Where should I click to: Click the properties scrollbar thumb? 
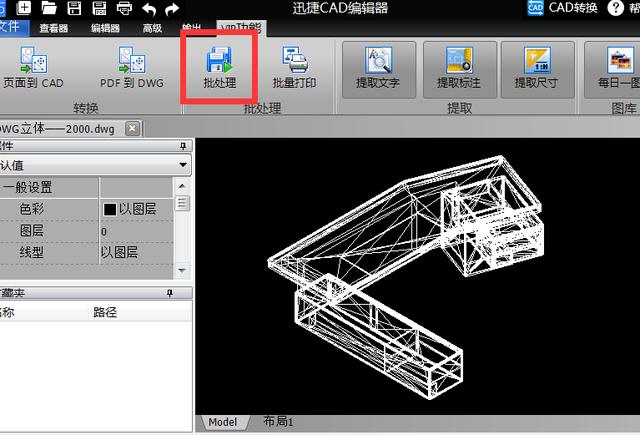click(182, 203)
